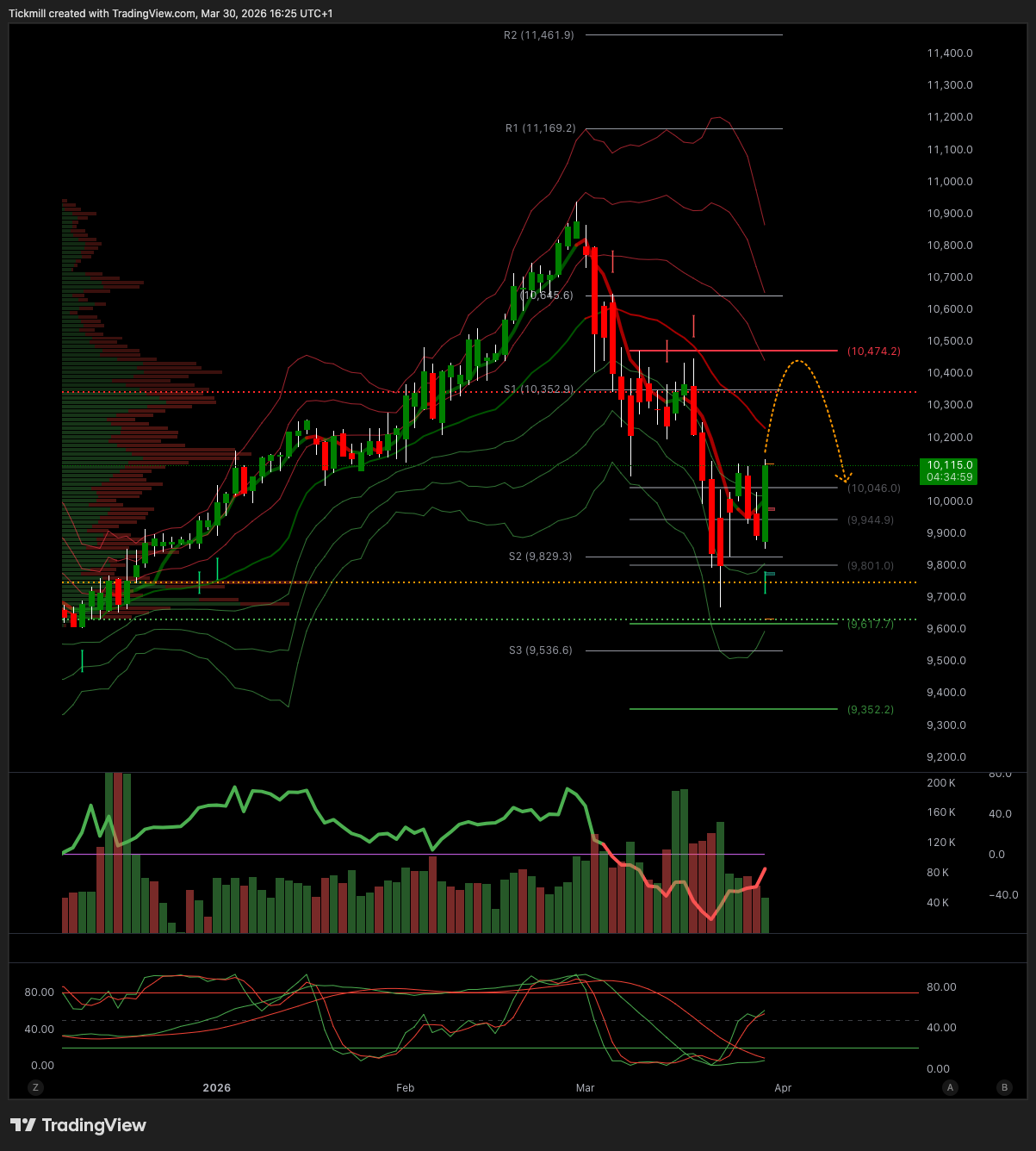Open the Mar label on the time axis
Screen dimensions: 1036x1151
585,1088
